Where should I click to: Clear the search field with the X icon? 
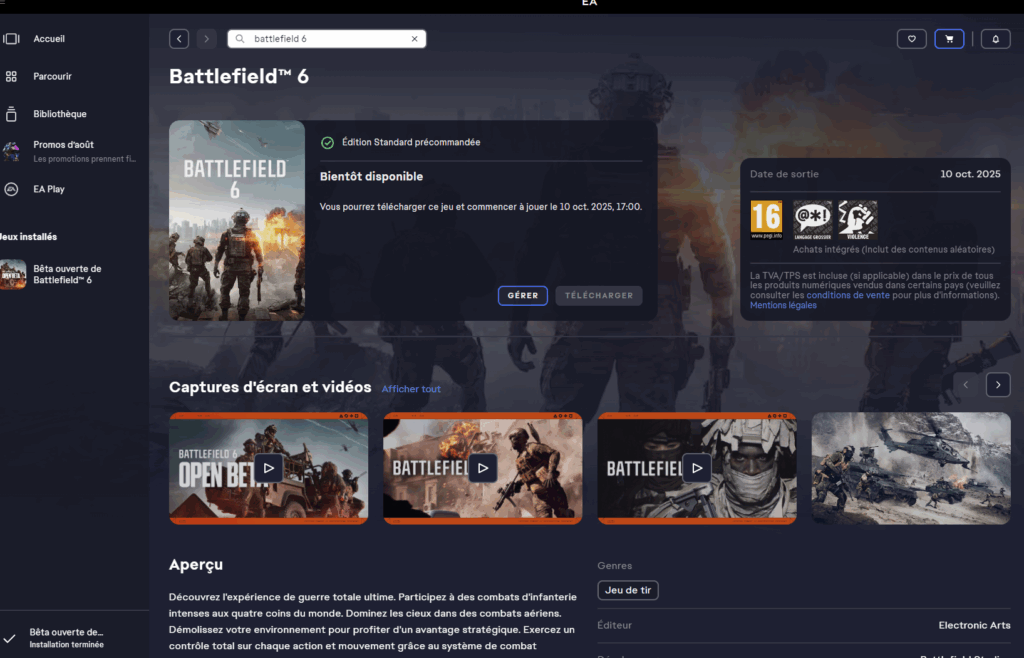click(x=415, y=39)
